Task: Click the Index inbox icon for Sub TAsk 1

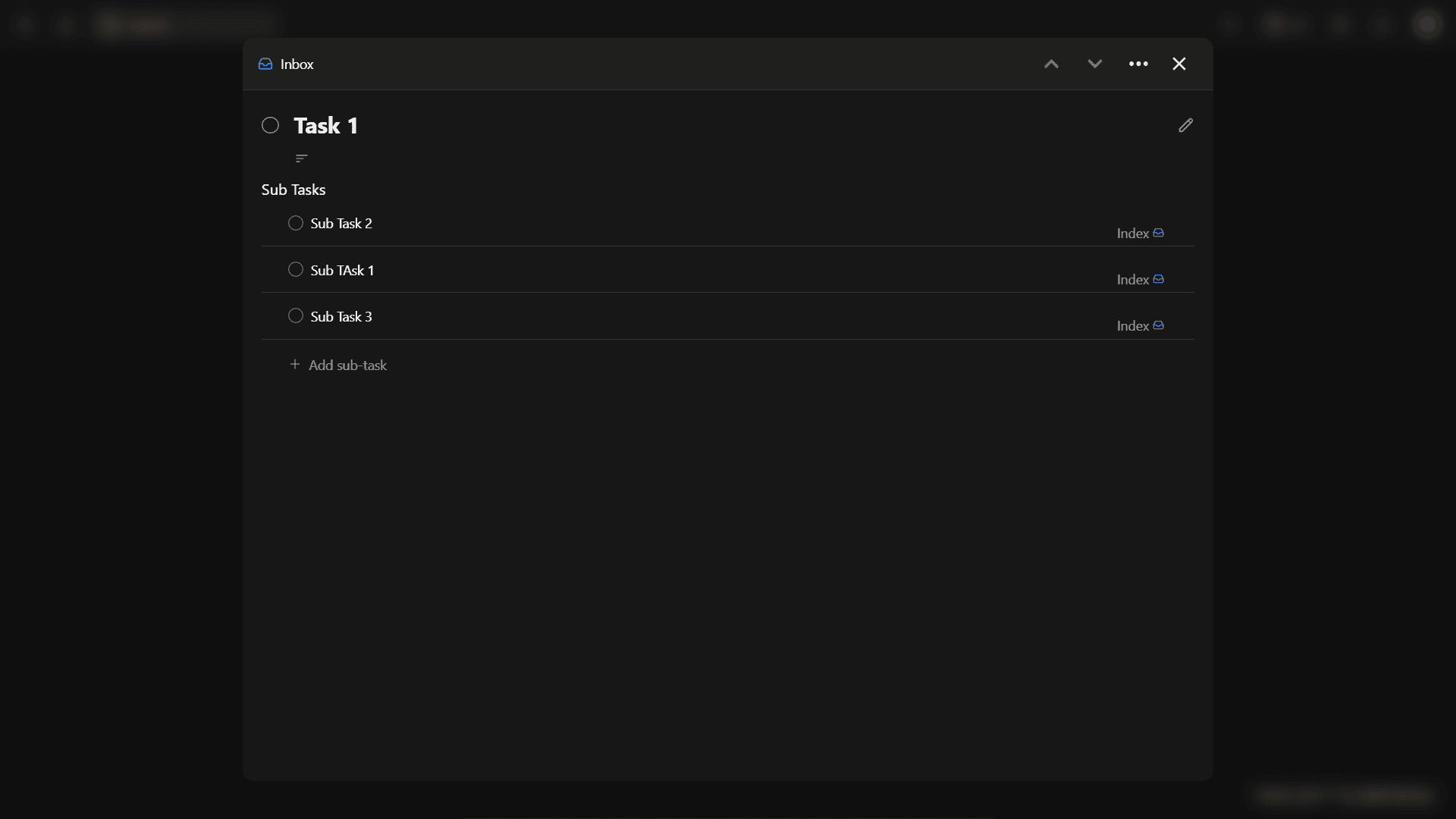Action: click(1158, 279)
